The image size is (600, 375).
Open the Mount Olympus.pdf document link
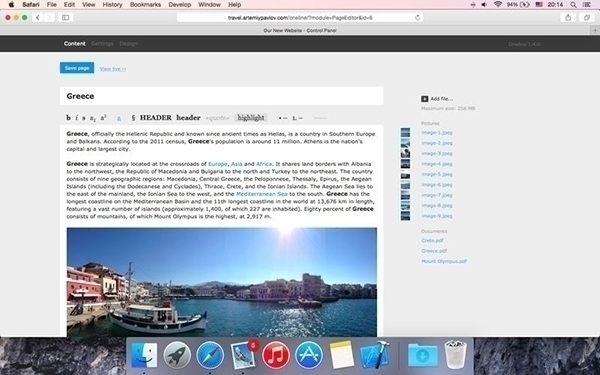[x=444, y=261]
